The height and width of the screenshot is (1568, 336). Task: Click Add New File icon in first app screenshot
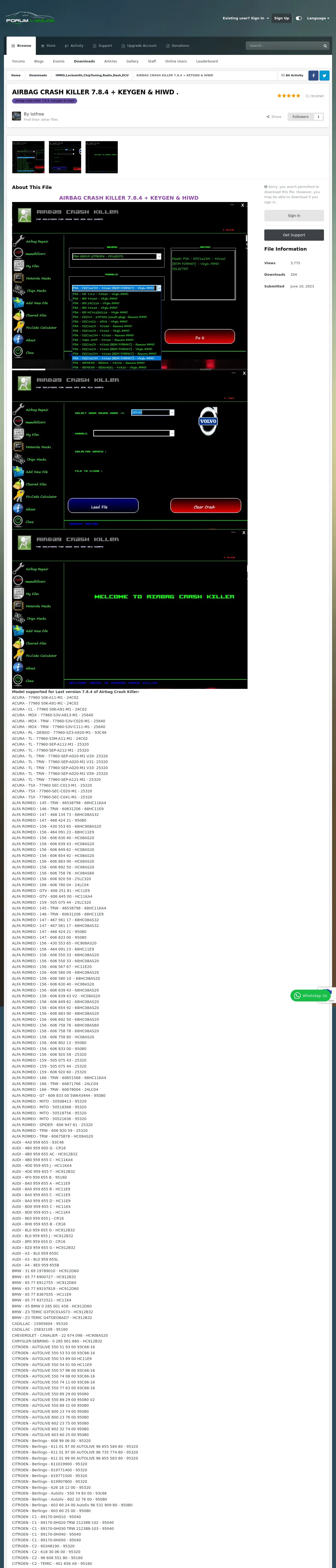tap(19, 303)
